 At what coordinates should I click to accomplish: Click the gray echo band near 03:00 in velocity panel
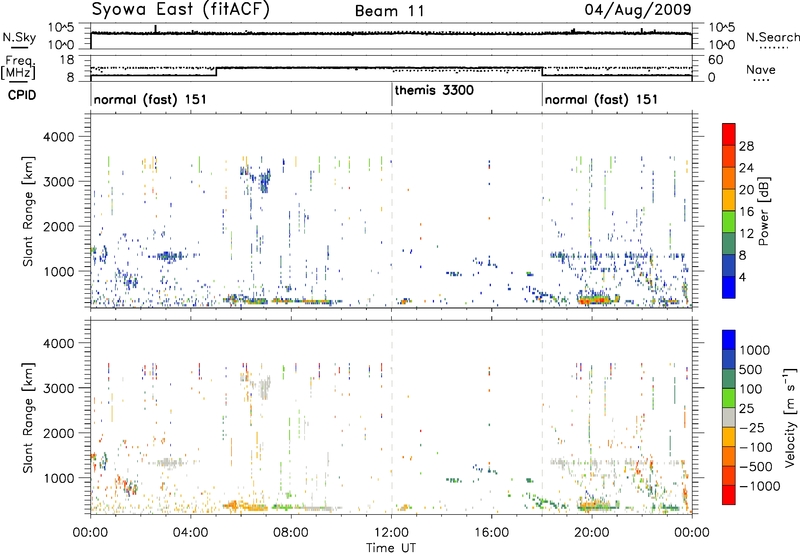click(x=169, y=463)
